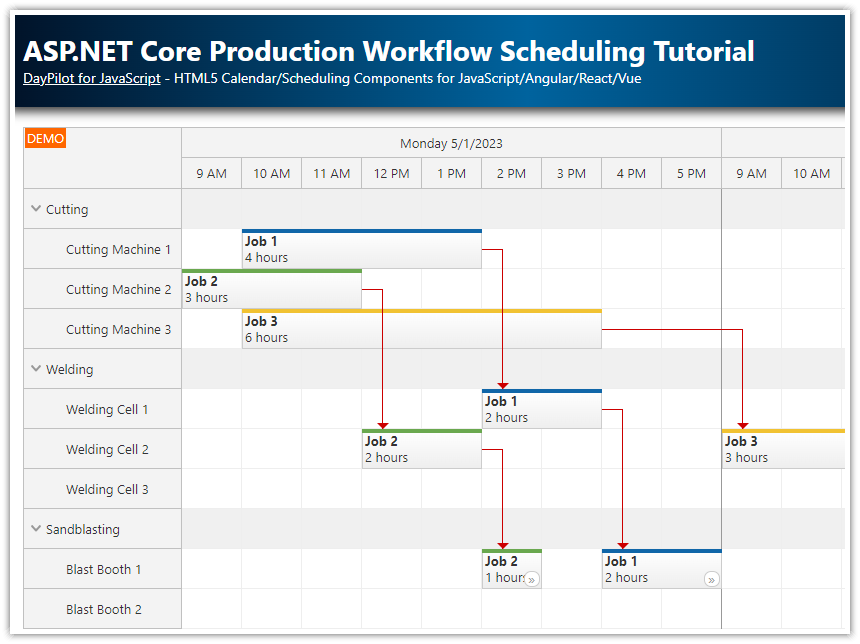Select Job 2 on Welding Cell 2
This screenshot has width=860, height=644.
tap(421, 449)
